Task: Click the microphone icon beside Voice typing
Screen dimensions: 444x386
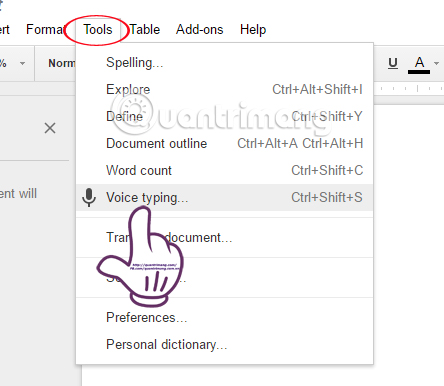Action: [89, 197]
